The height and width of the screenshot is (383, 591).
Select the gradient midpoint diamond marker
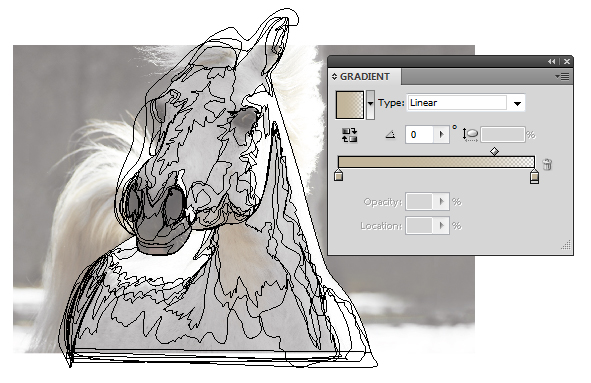(495, 152)
